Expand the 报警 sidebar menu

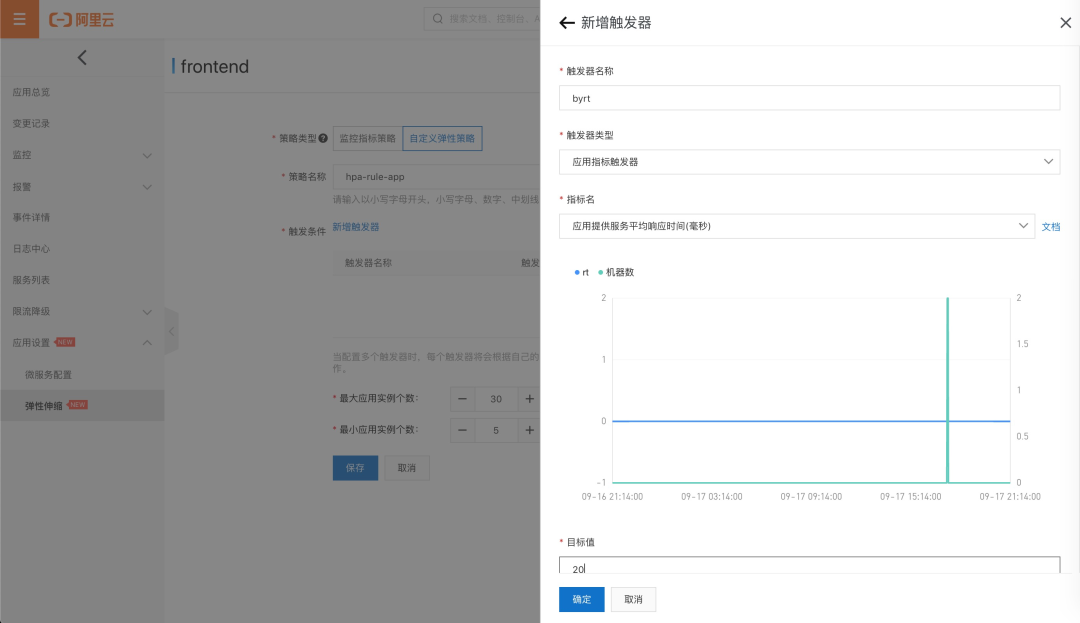(82, 187)
